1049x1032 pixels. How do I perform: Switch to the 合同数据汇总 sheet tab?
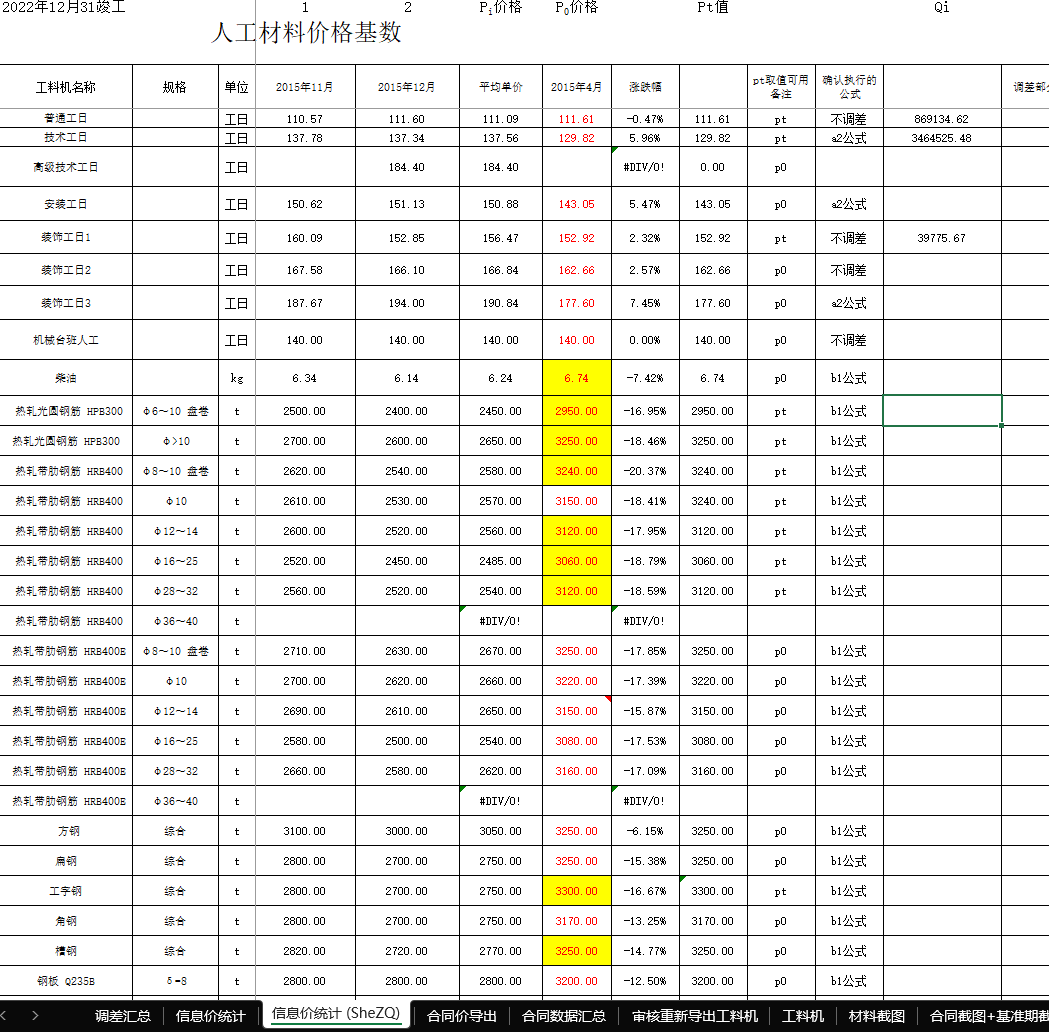564,1016
